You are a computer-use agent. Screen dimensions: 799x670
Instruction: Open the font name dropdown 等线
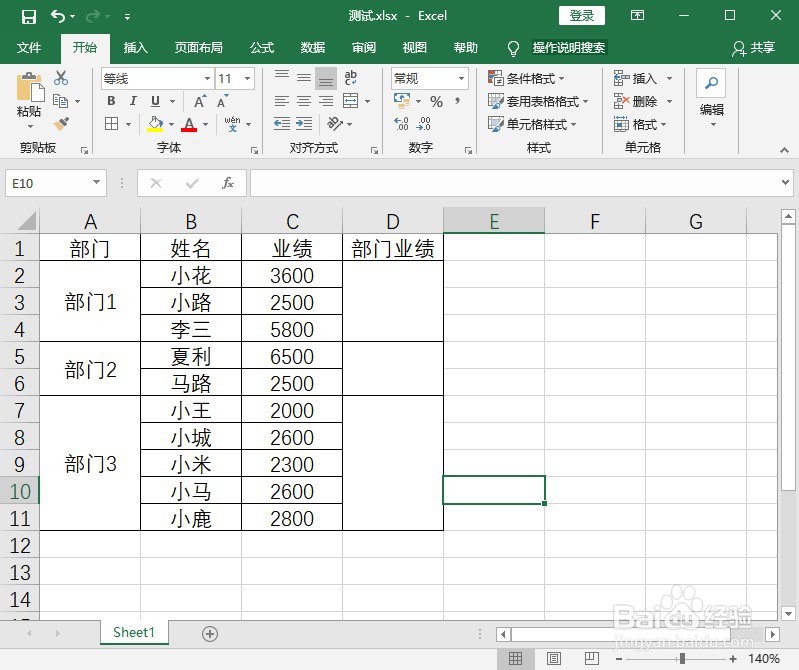coord(207,78)
